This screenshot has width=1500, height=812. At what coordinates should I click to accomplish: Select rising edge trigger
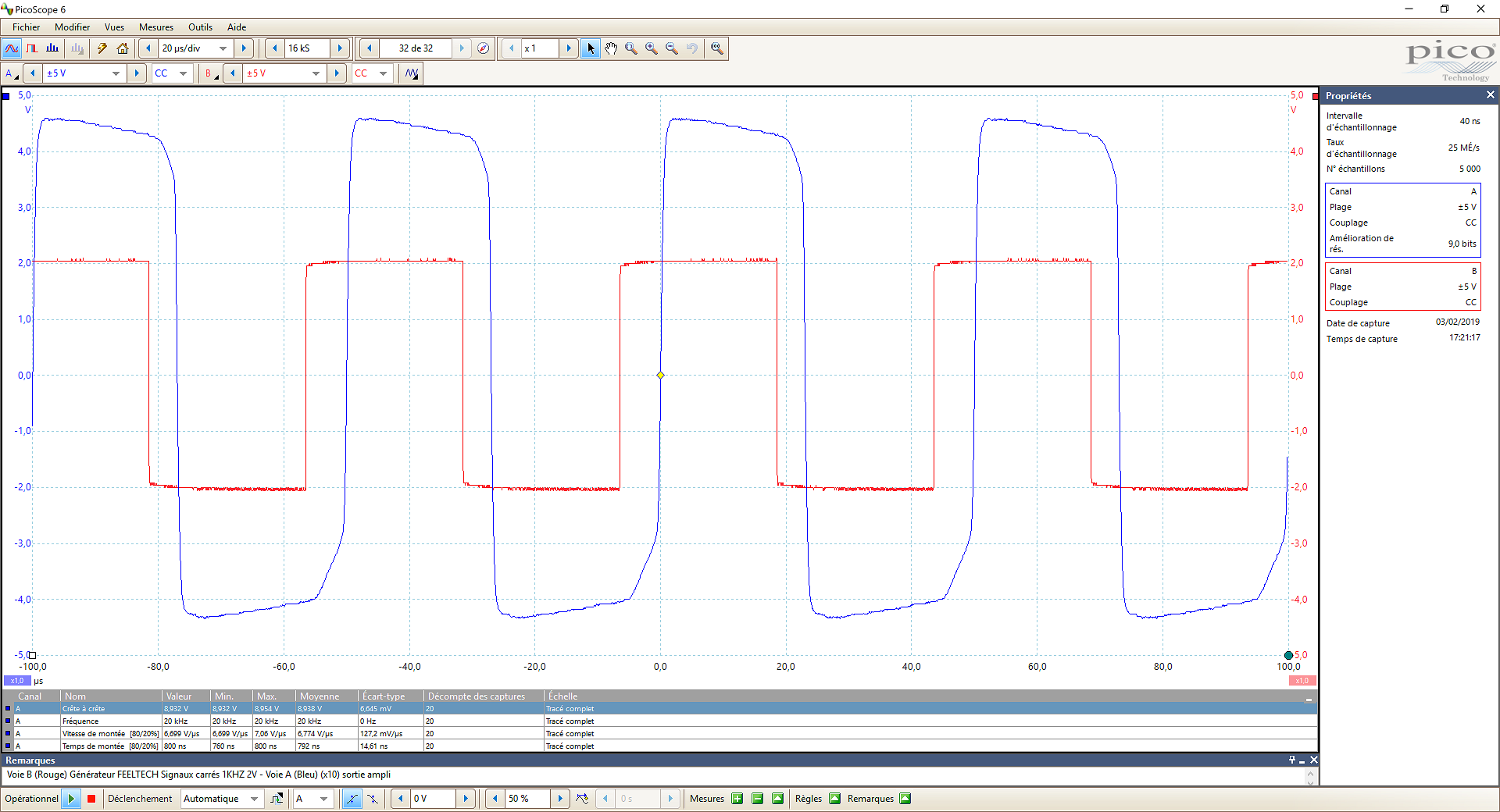352,799
